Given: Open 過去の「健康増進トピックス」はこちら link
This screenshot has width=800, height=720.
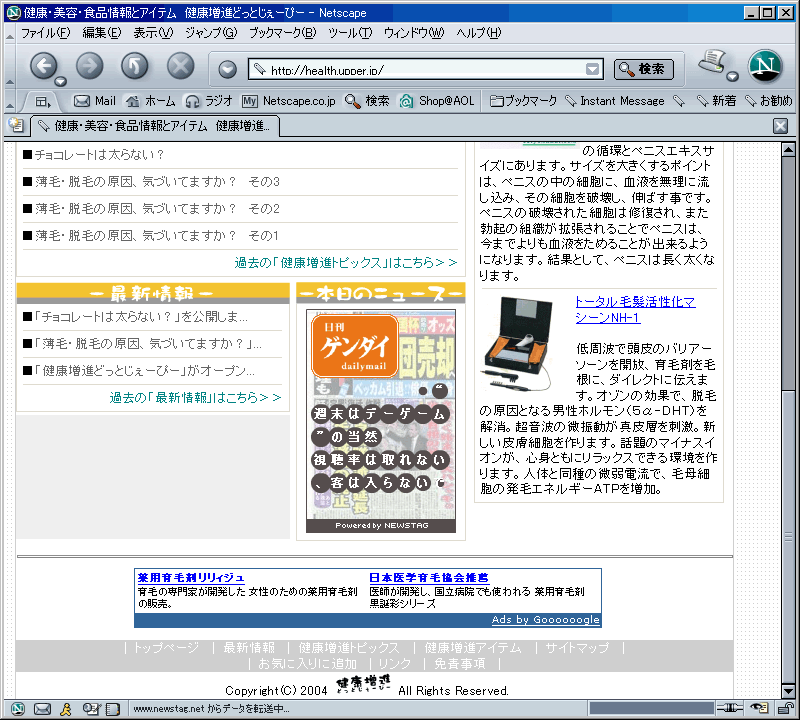Looking at the screenshot, I should (x=345, y=262).
